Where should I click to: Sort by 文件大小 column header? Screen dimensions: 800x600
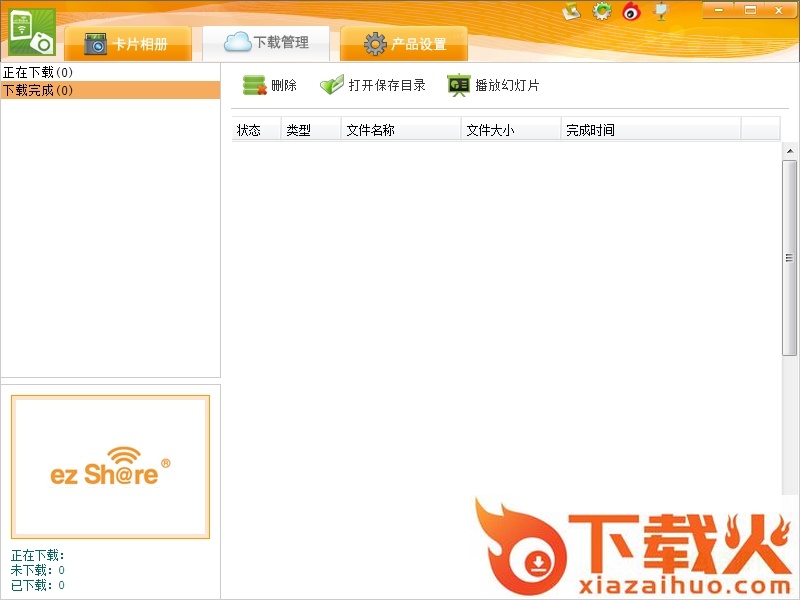490,130
